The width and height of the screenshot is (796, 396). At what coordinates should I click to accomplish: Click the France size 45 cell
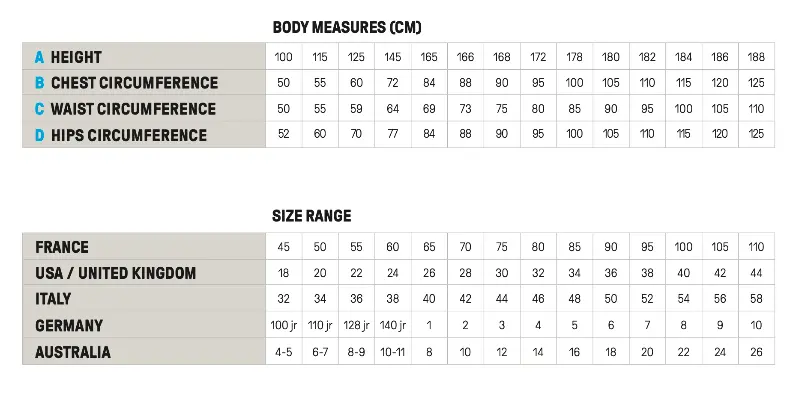click(284, 247)
